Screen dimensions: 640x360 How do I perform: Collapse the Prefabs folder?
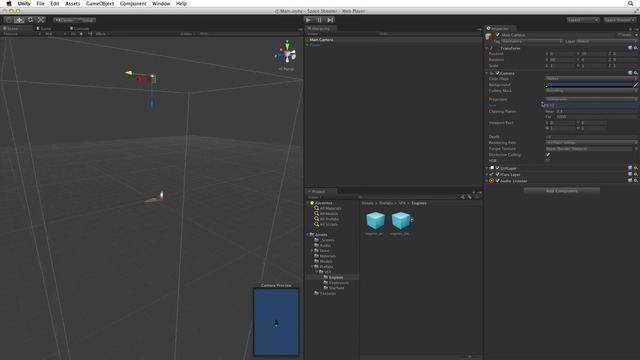312,267
